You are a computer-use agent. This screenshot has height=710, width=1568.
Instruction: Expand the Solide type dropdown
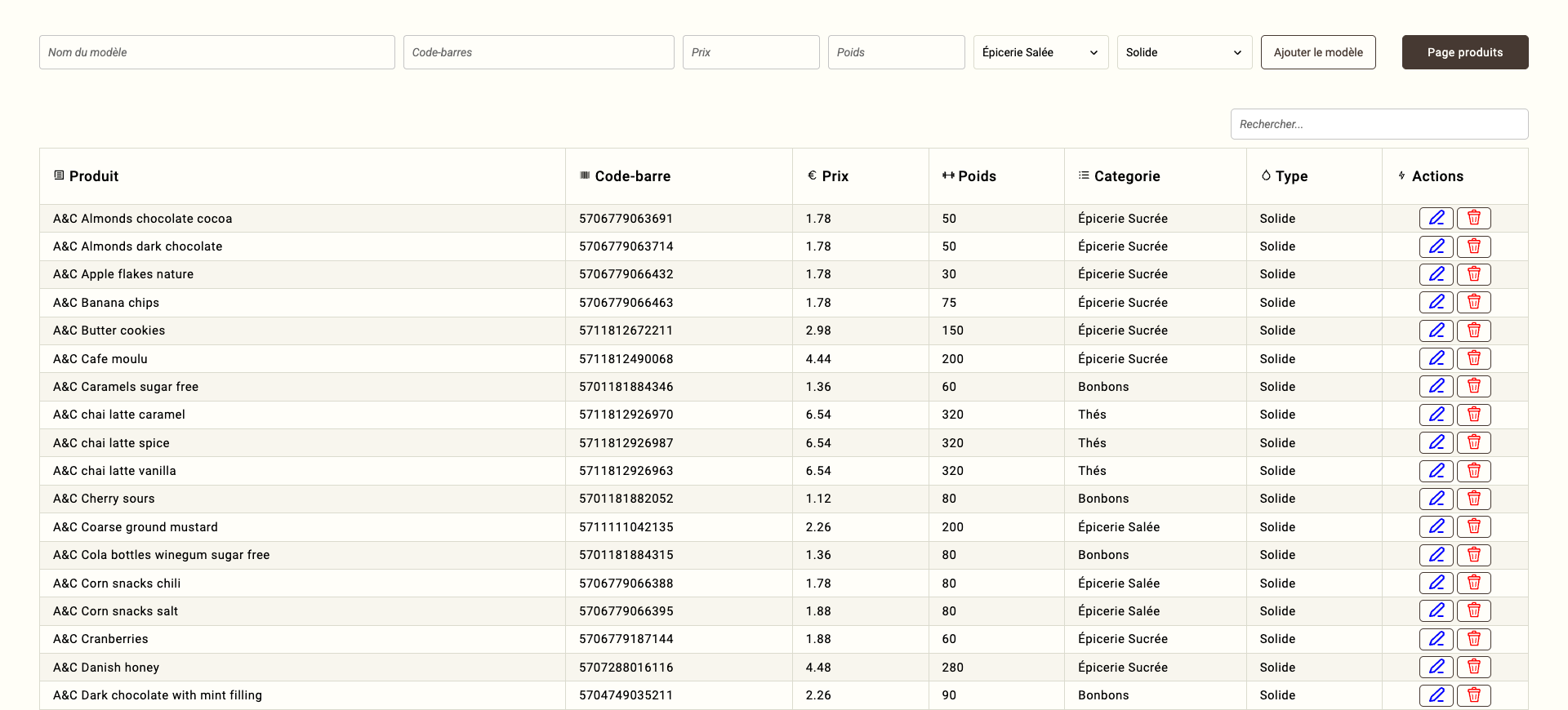1183,52
